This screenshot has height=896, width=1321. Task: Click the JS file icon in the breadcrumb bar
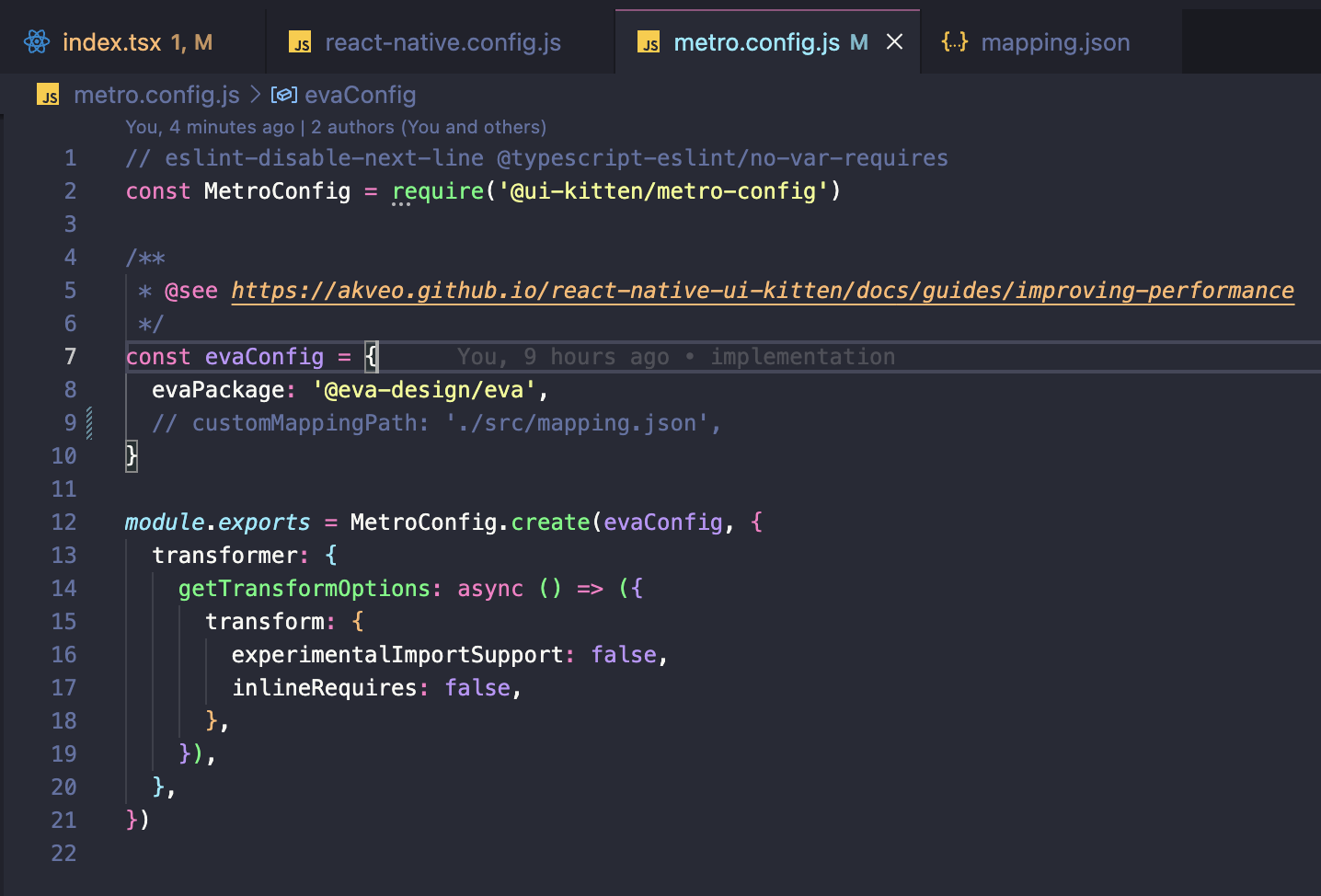47,95
